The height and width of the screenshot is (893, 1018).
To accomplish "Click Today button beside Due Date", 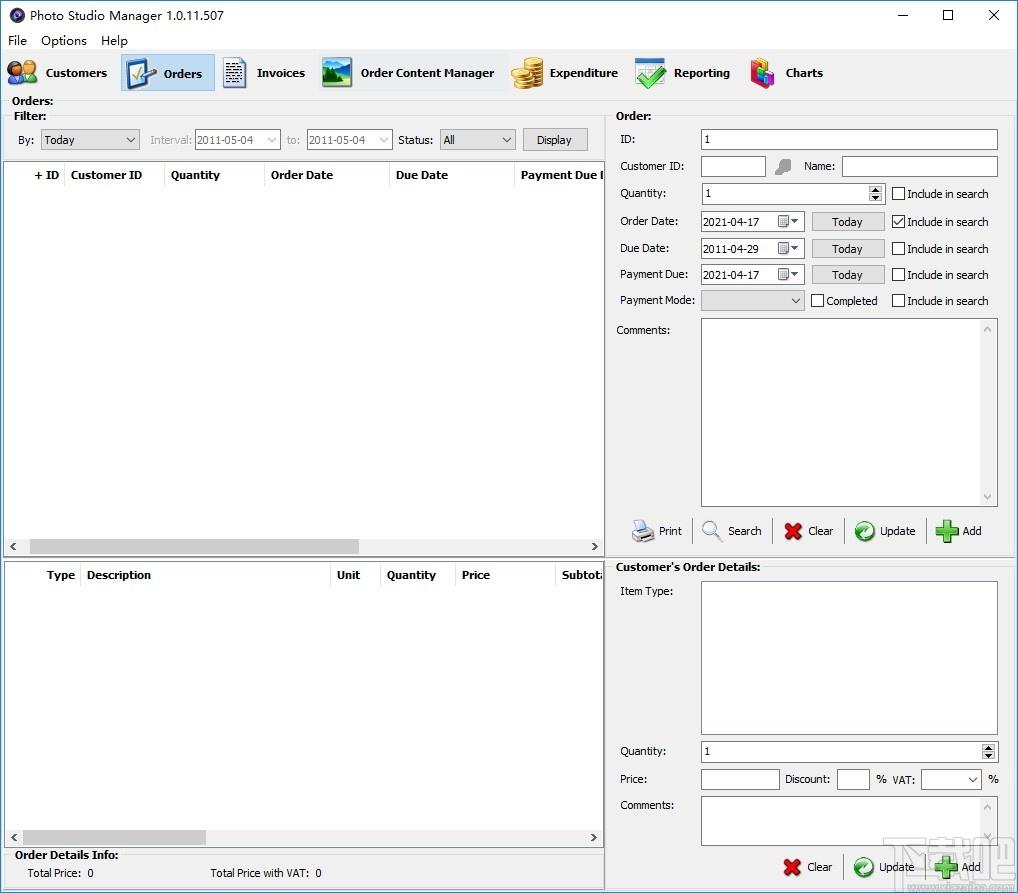I will click(847, 249).
